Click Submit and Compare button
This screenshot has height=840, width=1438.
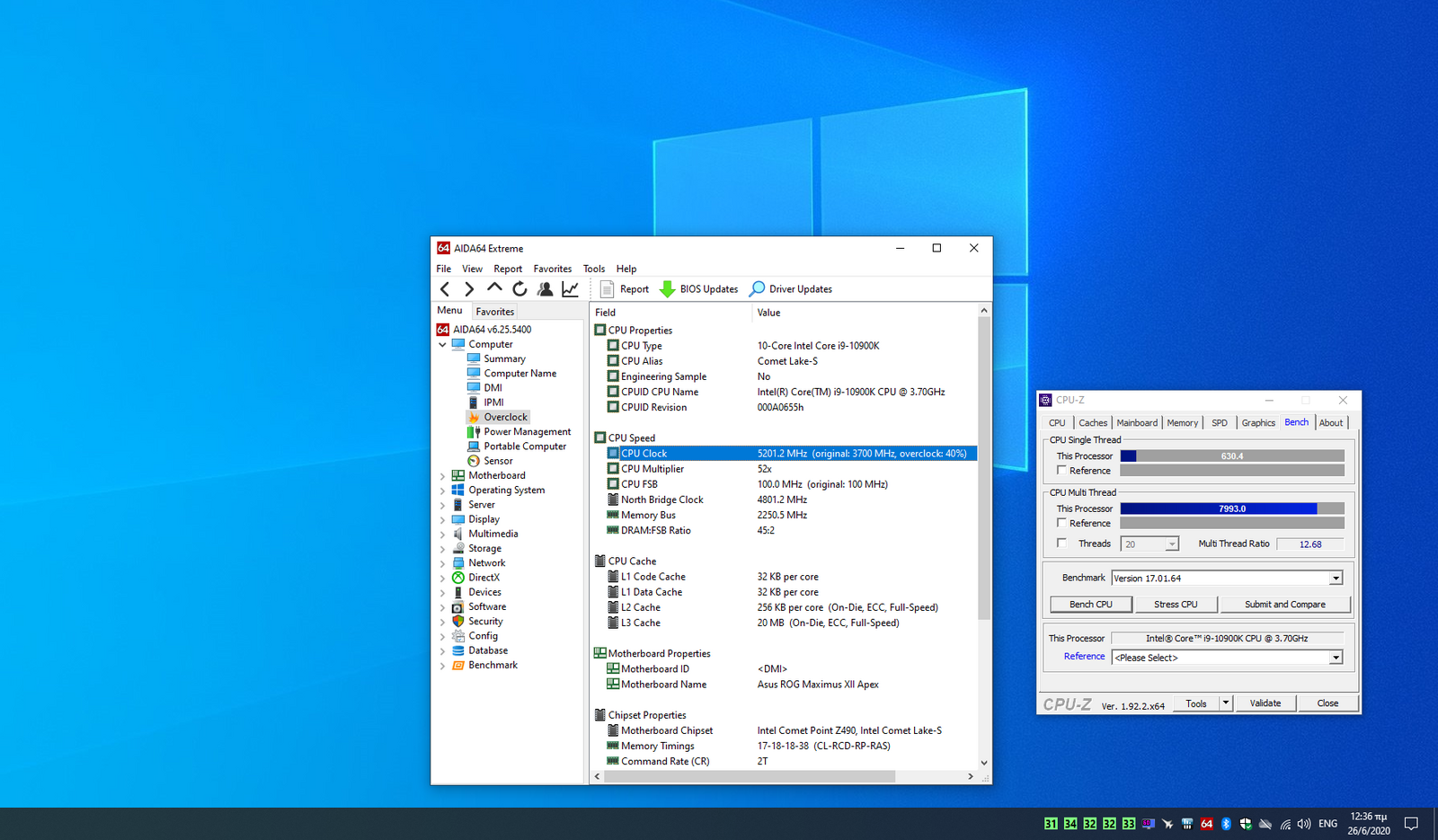coord(1284,605)
